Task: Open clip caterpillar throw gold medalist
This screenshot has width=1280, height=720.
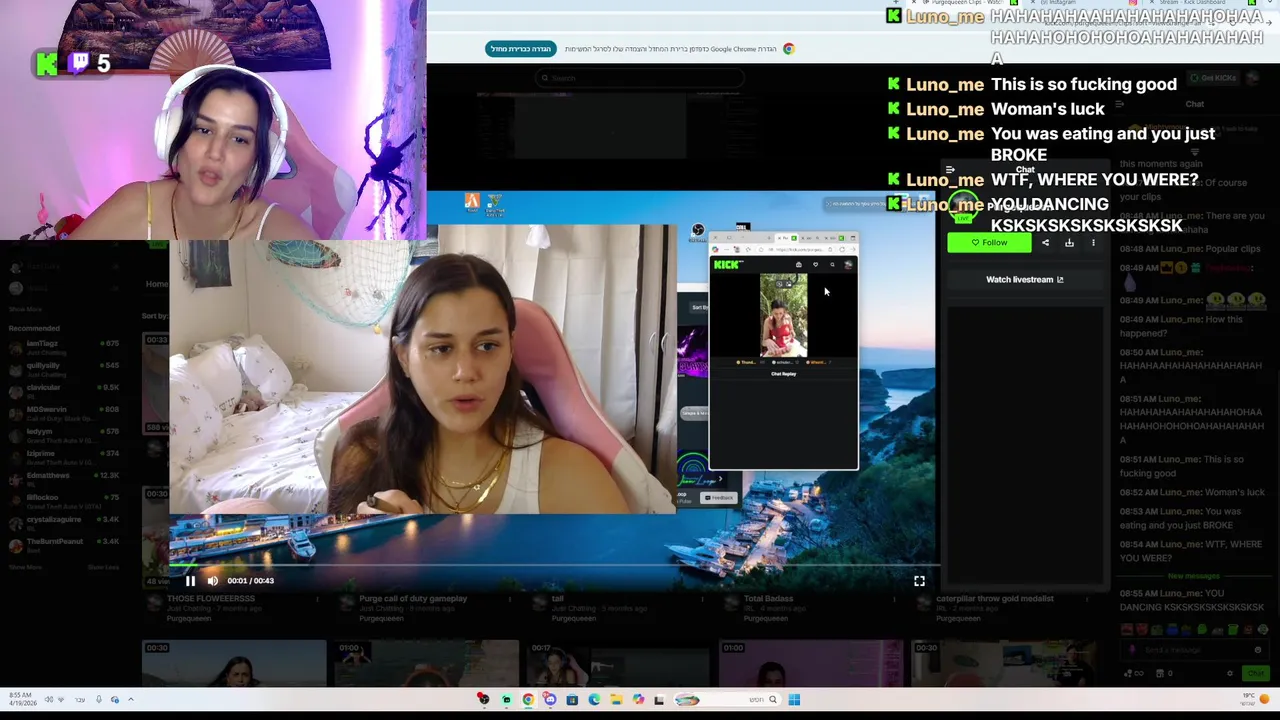Action: 995,599
